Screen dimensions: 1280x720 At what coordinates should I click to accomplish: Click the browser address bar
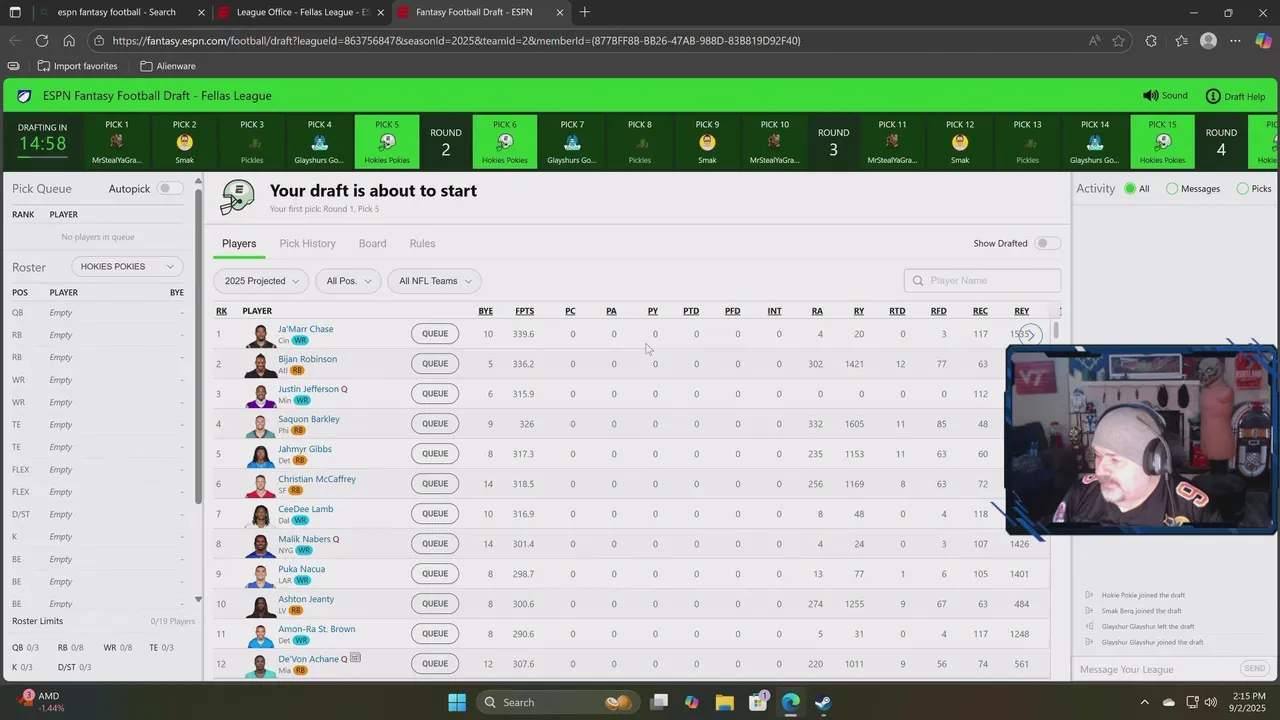(590, 41)
